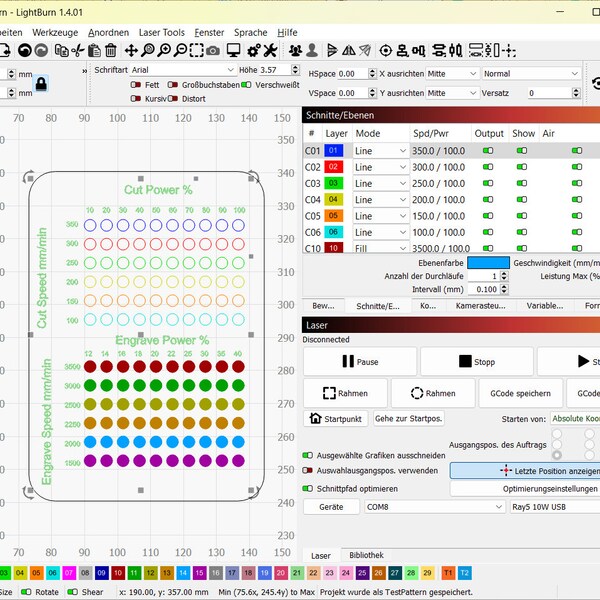Toggle the Großbuchstaben switch
This screenshot has height=600, width=600.
[173, 85]
